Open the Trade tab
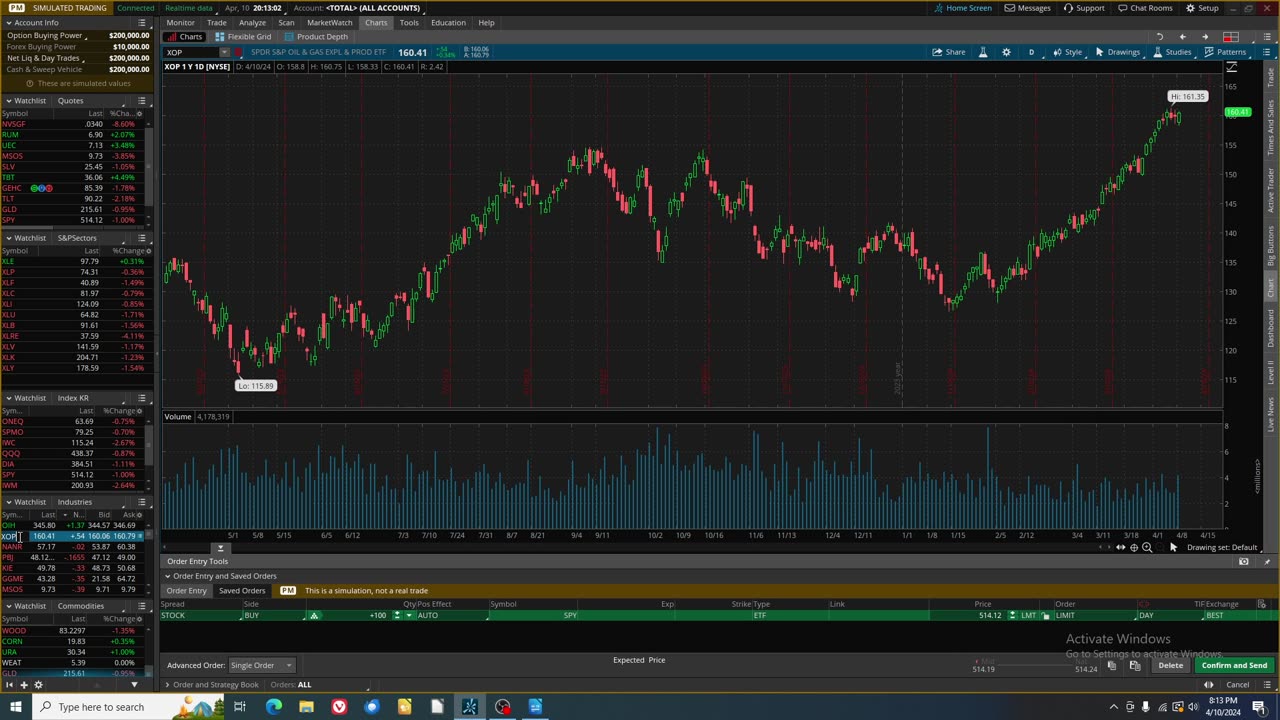This screenshot has height=720, width=1280. pyautogui.click(x=216, y=22)
